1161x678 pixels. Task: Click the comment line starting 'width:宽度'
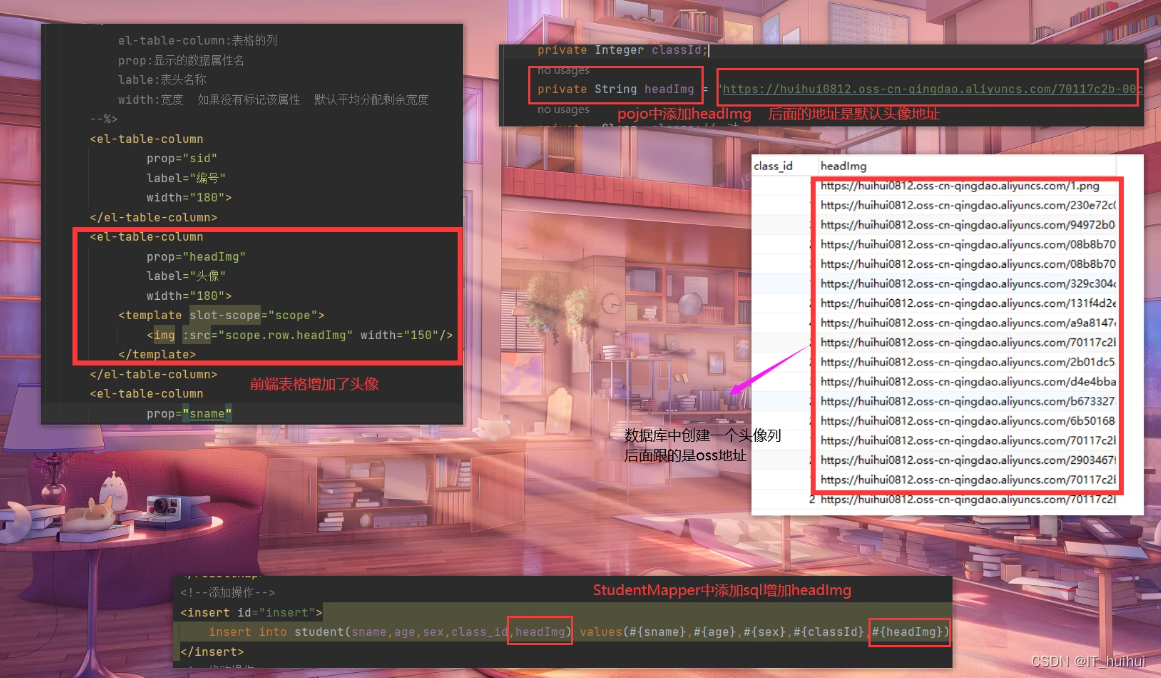(x=273, y=99)
